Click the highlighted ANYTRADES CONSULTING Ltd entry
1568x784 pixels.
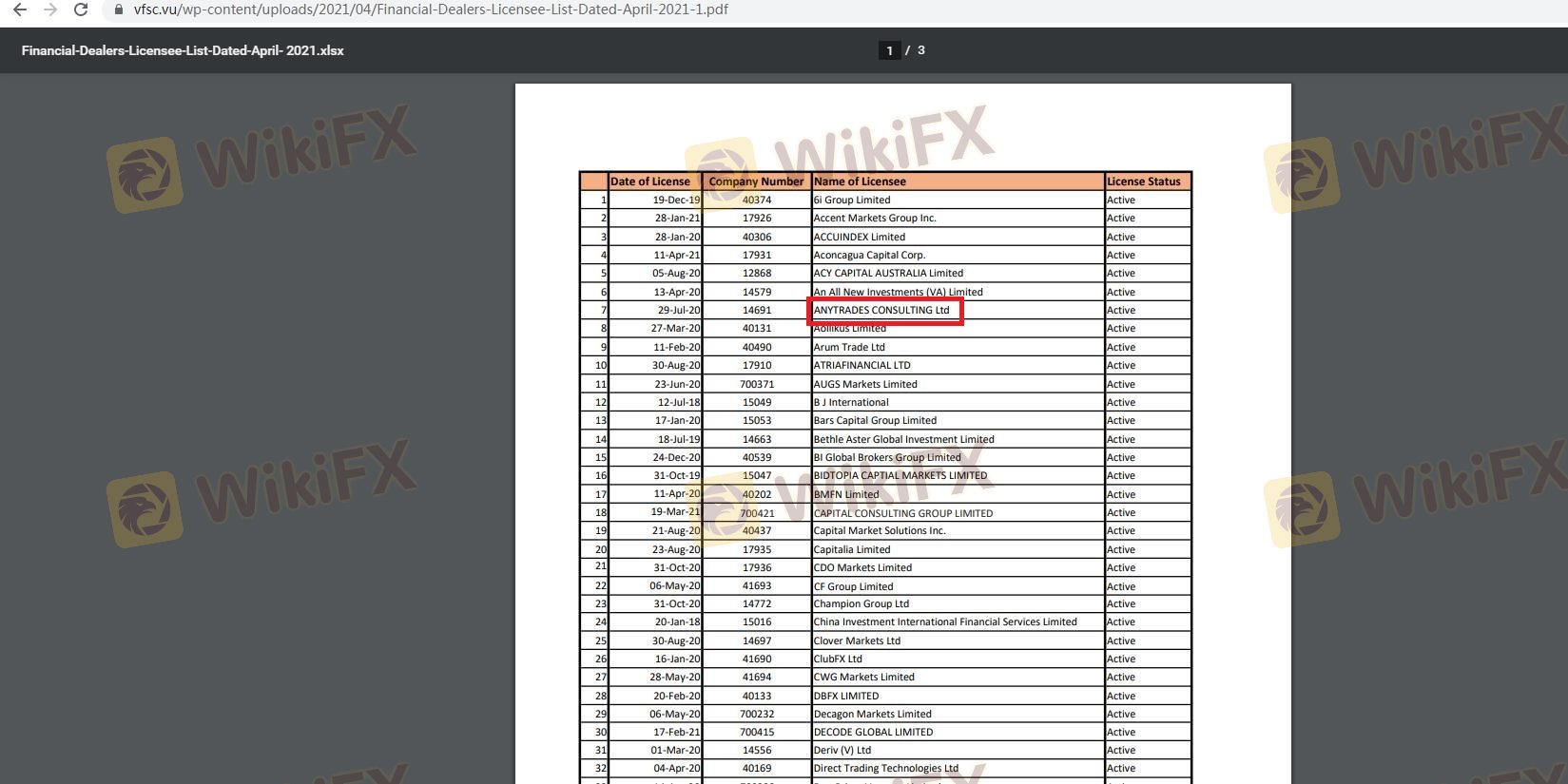tap(881, 310)
